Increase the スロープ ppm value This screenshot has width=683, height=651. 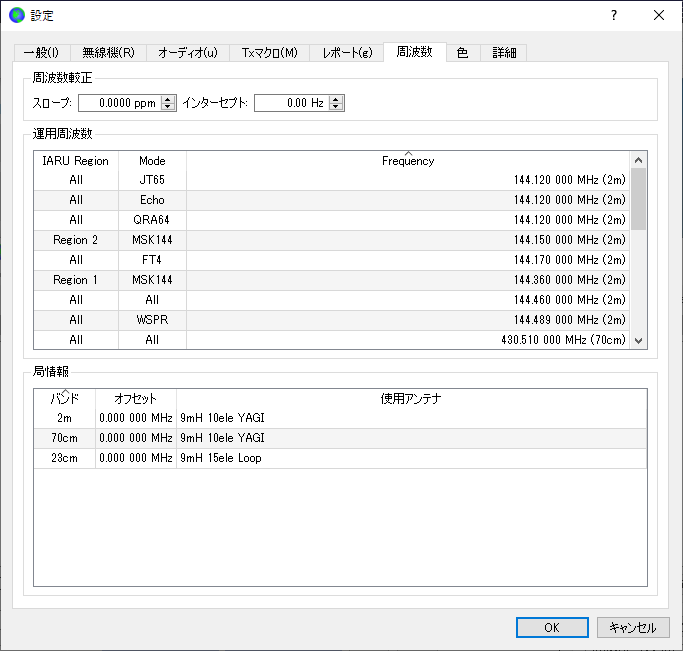click(x=168, y=99)
